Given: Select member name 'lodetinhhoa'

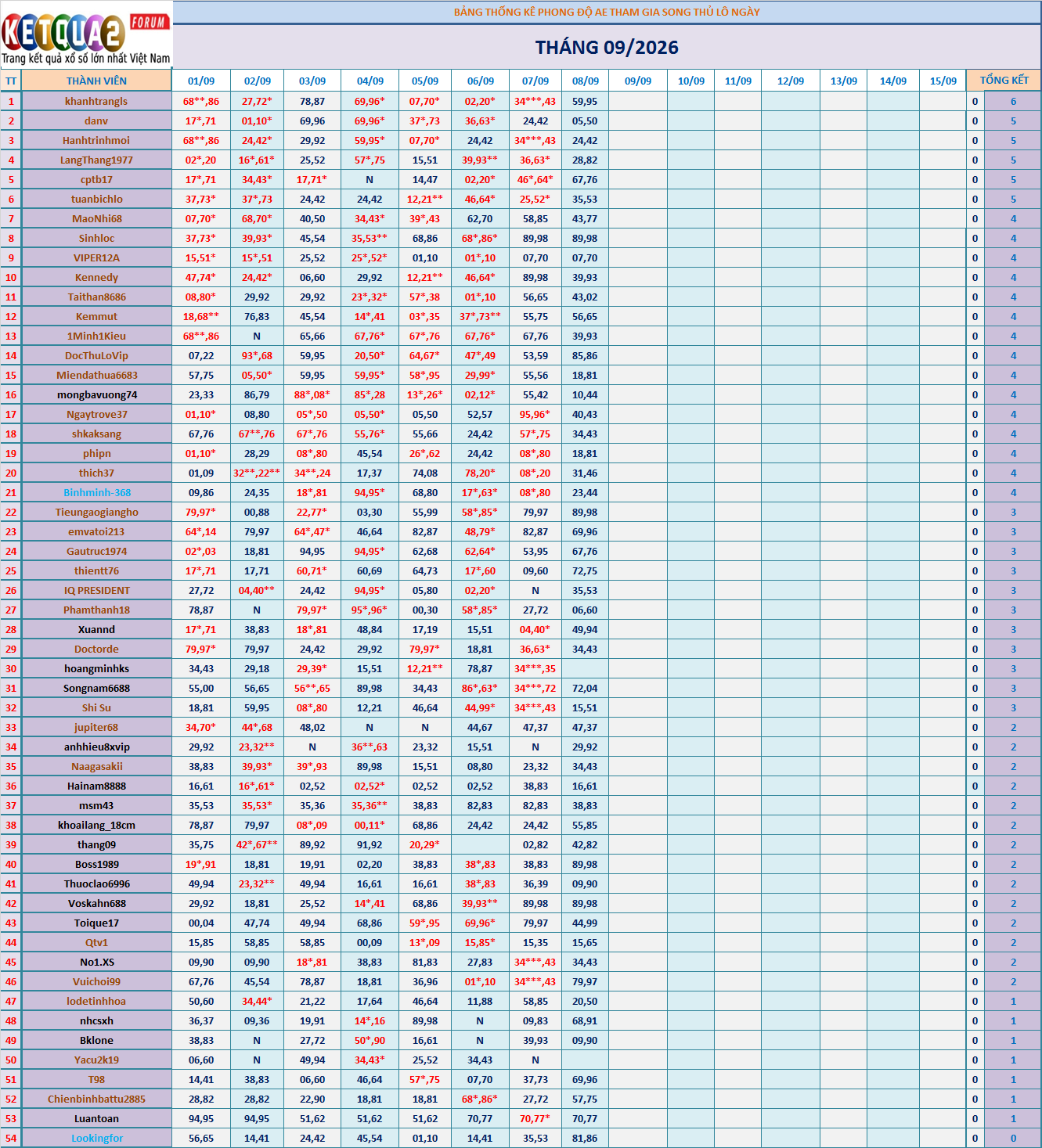Looking at the screenshot, I should pos(96,1002).
